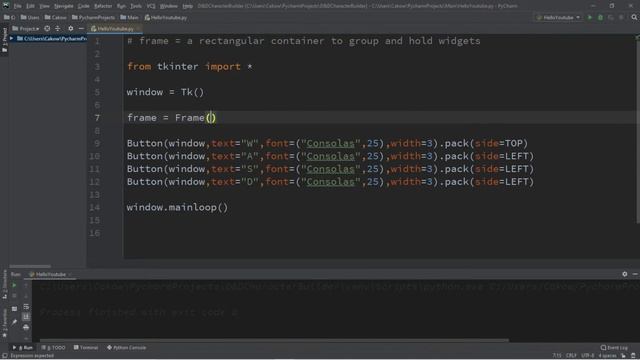
Task: Click the Project panel horizontal scrollbar
Action: pyautogui.click(x=30, y=266)
